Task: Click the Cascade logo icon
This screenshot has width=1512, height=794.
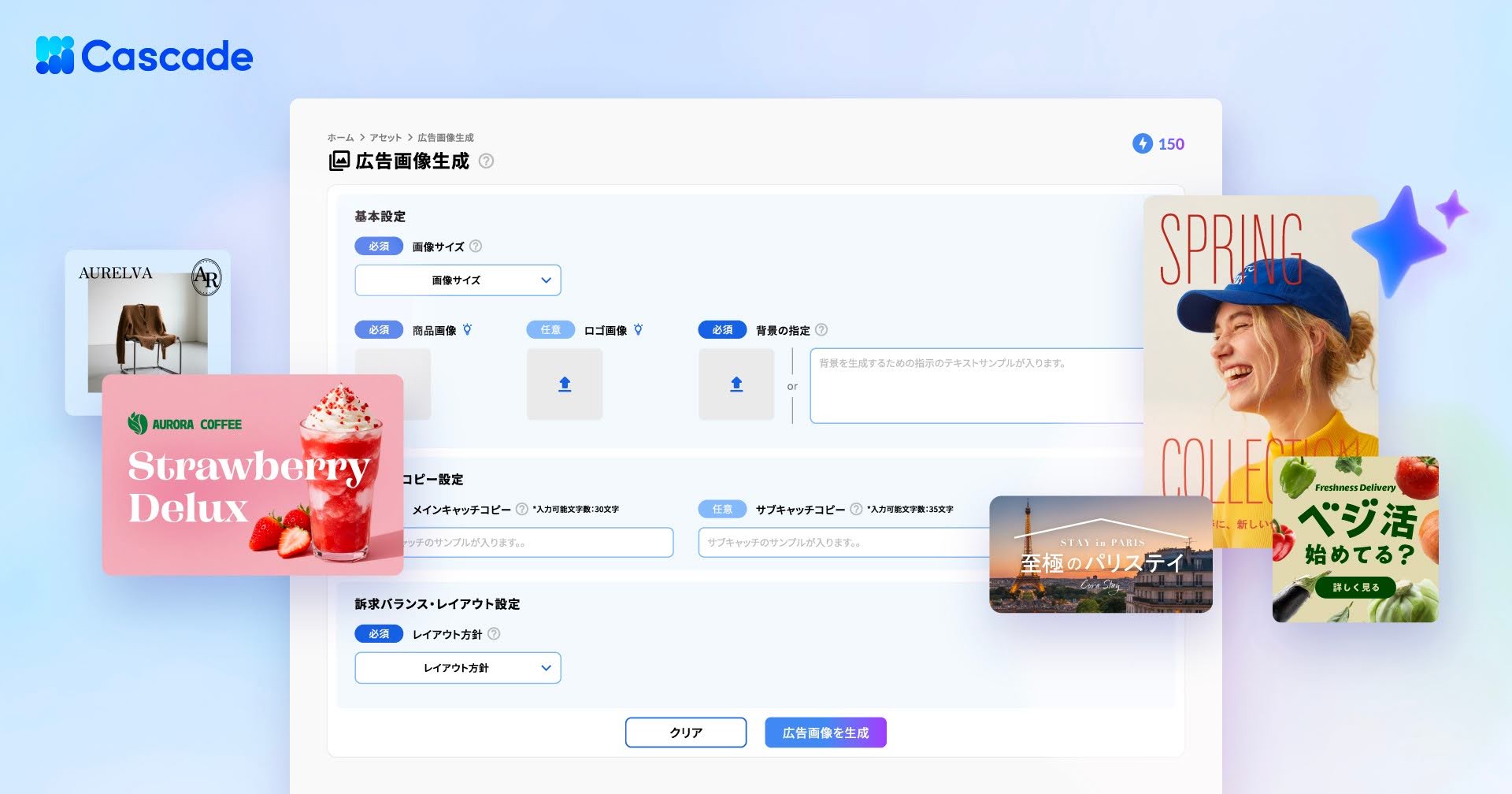Action: [54, 55]
